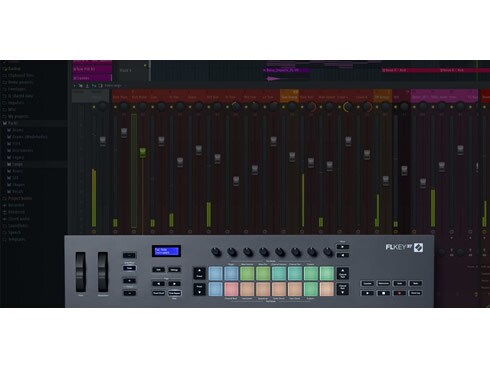
Task: Toggle the Master track mute LED
Action: coord(94,107)
